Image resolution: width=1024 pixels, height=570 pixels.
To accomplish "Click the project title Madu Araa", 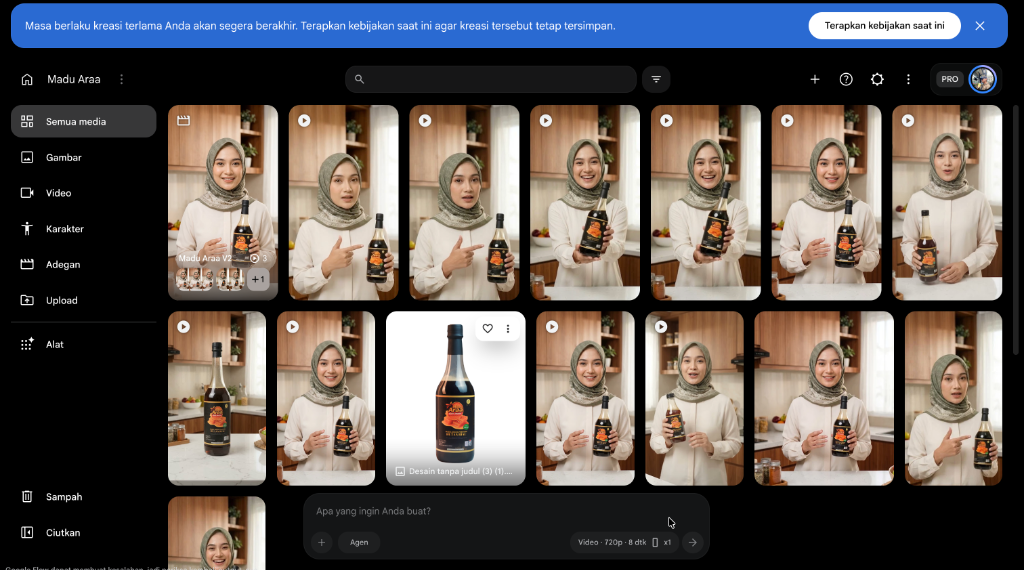I will pos(74,79).
